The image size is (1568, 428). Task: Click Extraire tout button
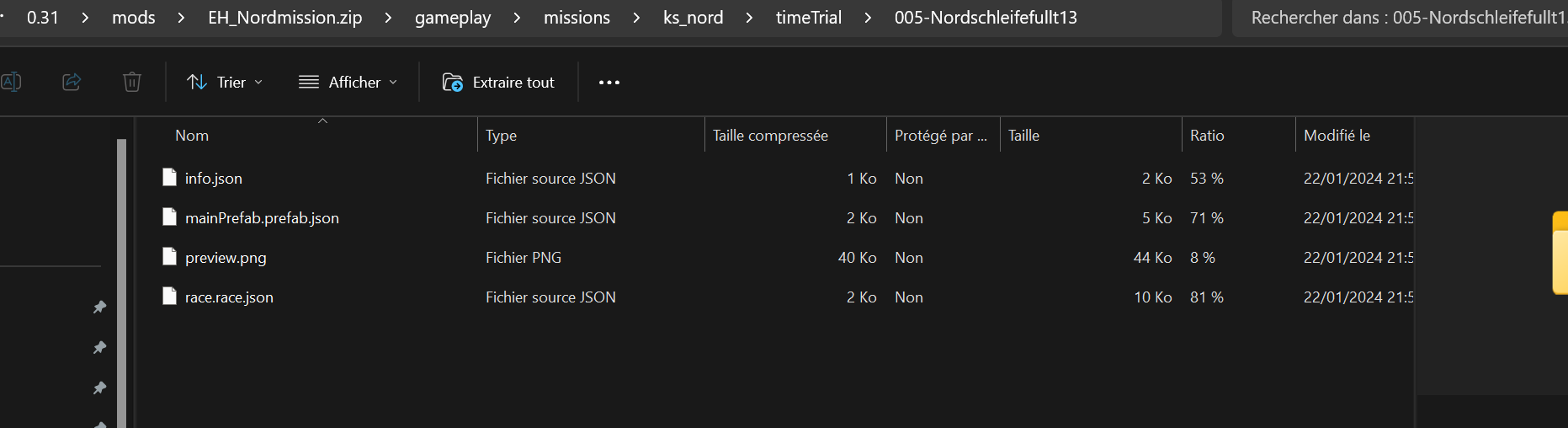[x=498, y=82]
